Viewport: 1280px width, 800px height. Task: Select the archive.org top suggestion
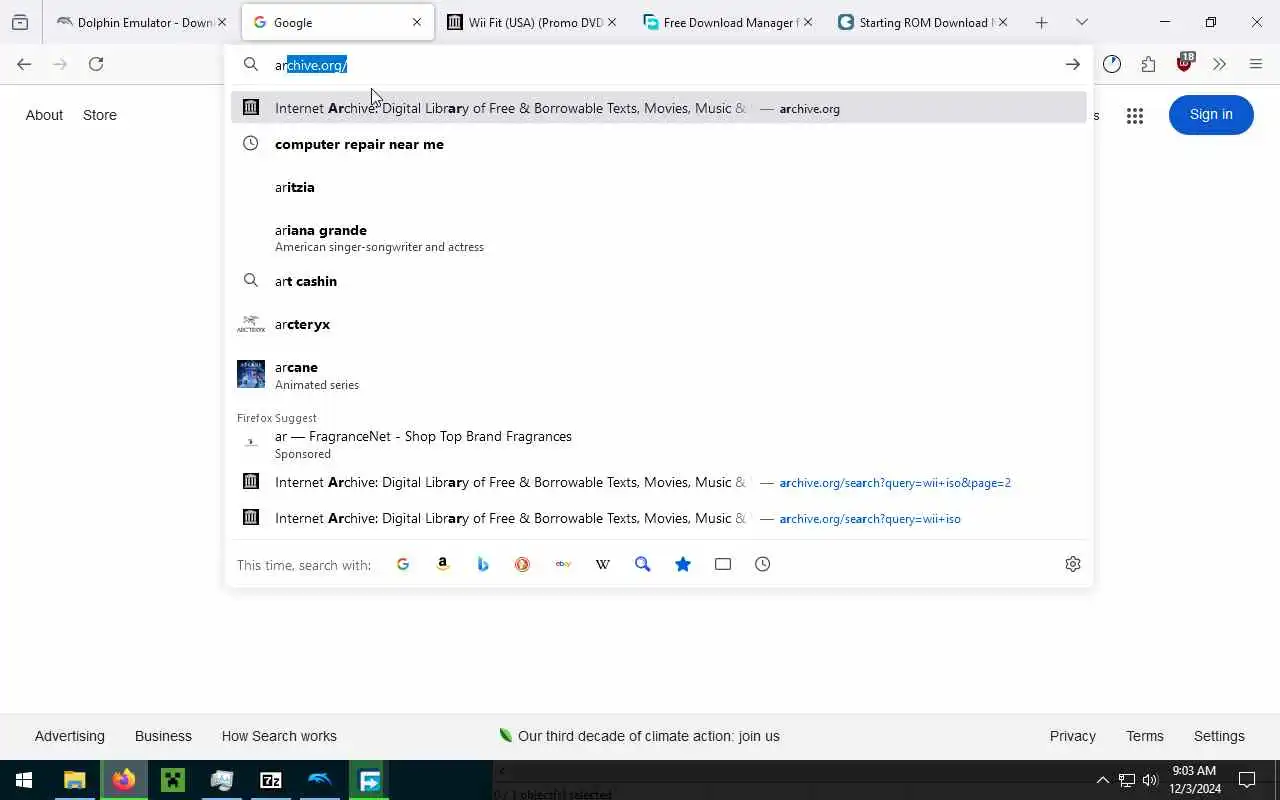[x=659, y=108]
